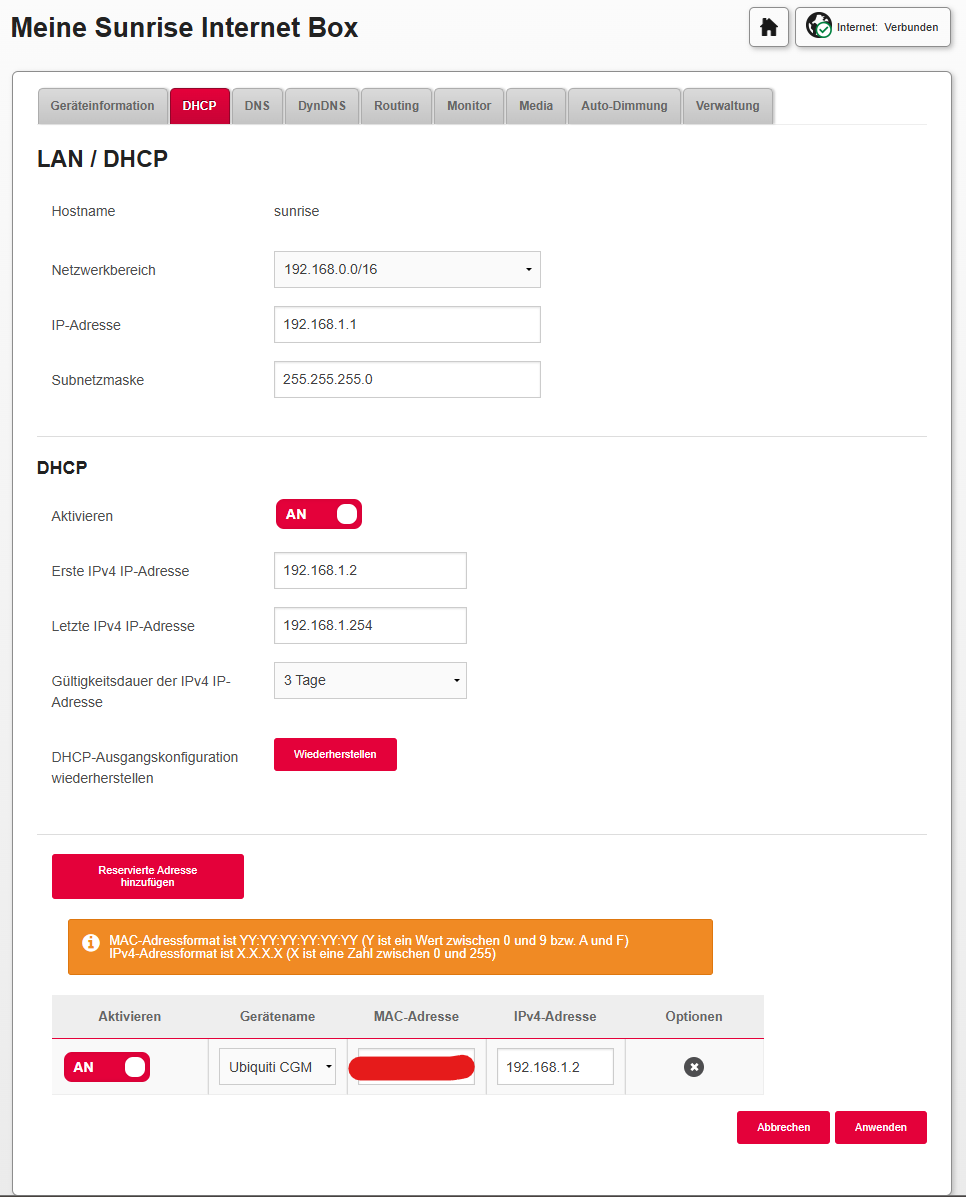Screen dimensions: 966x1197
Task: Click the Anwenden button
Action: (x=880, y=1127)
